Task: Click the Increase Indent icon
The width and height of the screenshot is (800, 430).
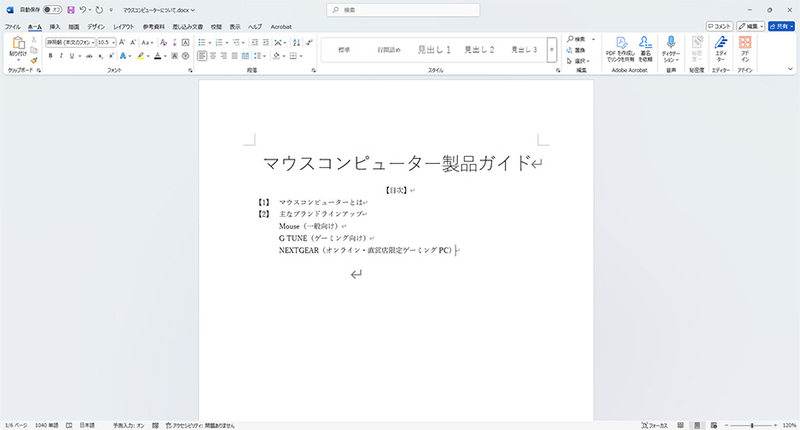Action: [265, 42]
